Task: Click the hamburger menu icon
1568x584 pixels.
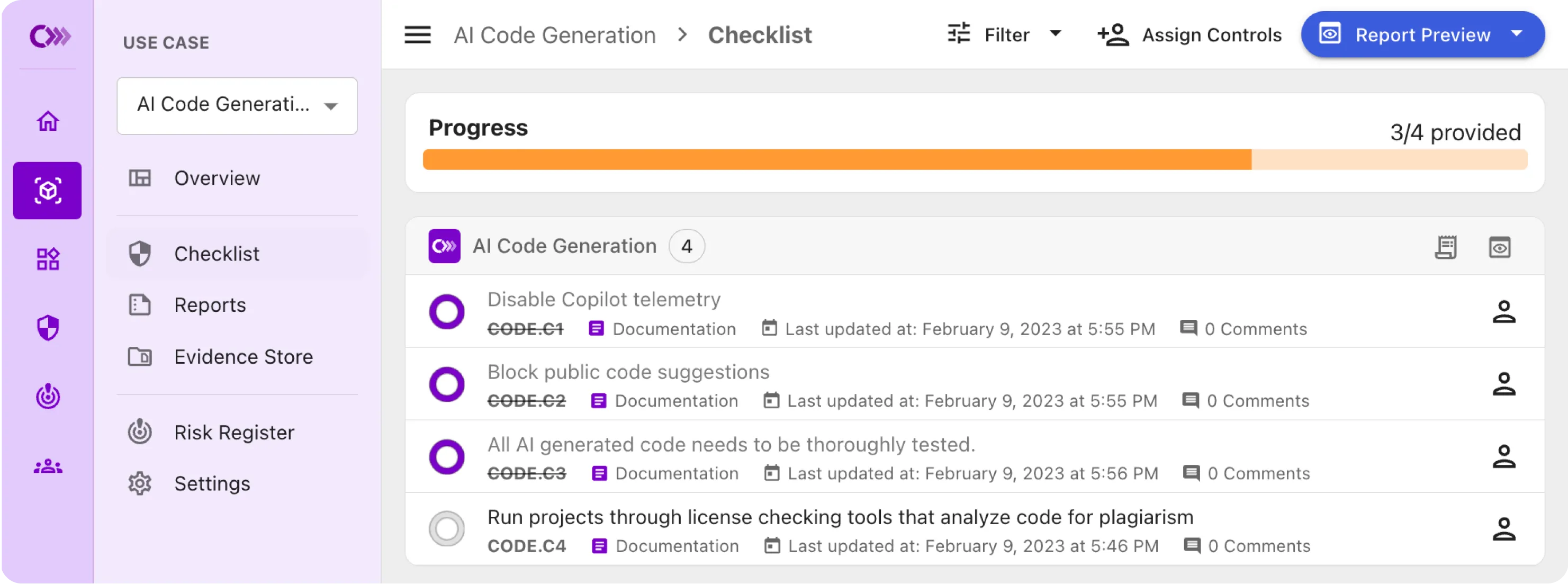Action: point(418,35)
